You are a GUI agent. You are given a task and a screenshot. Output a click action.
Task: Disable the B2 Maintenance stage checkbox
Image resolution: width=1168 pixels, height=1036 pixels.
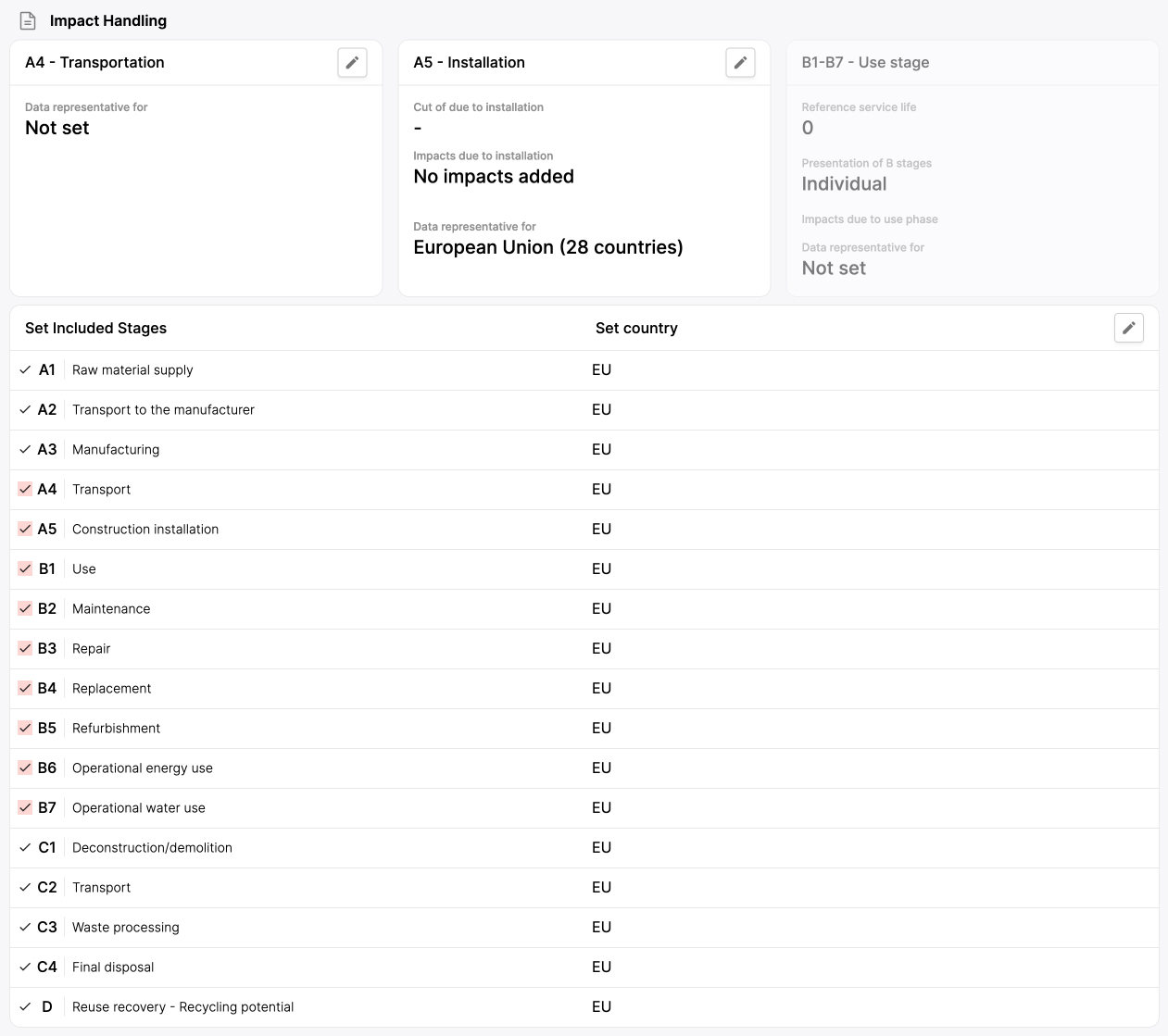(x=25, y=608)
